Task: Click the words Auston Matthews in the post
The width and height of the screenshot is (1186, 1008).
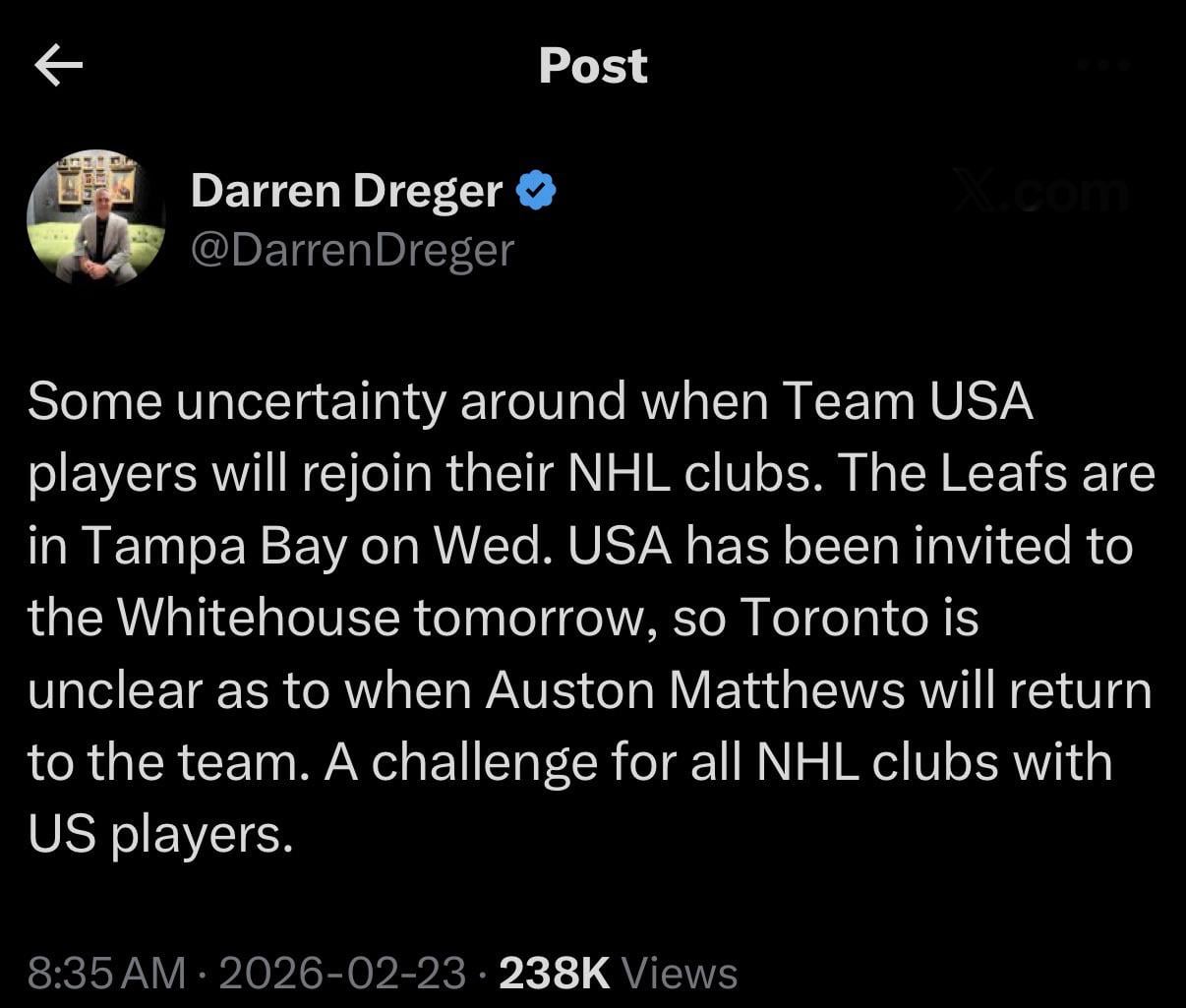Action: coord(696,689)
